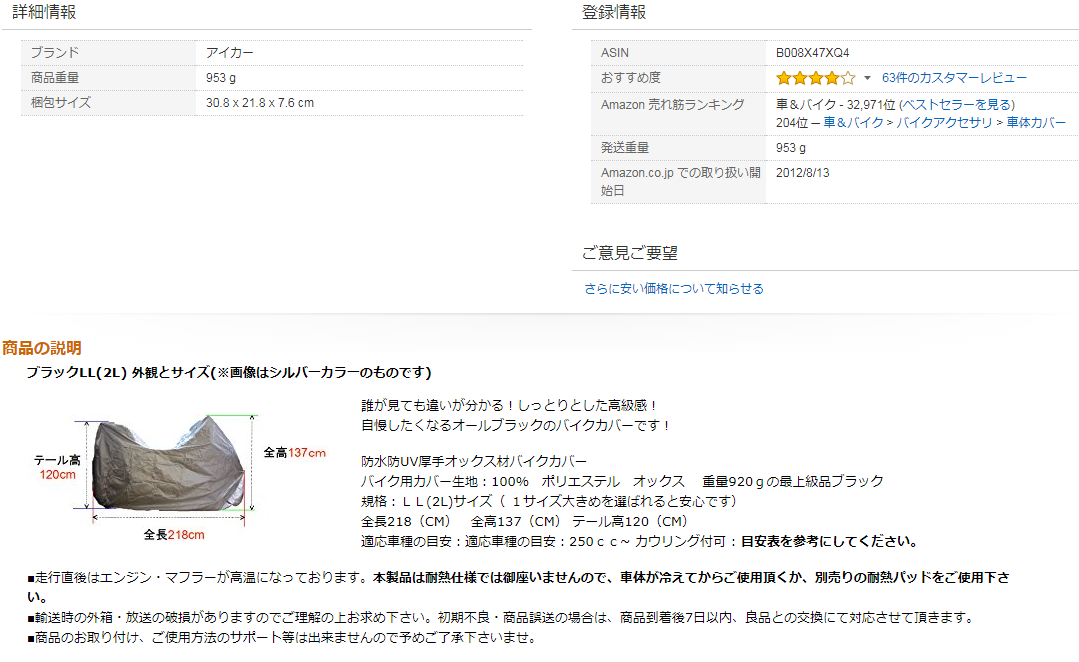Screen dimensions: 1079x662
Task: Click the 全長218cm label under the diagram
Action: pyautogui.click(x=174, y=534)
